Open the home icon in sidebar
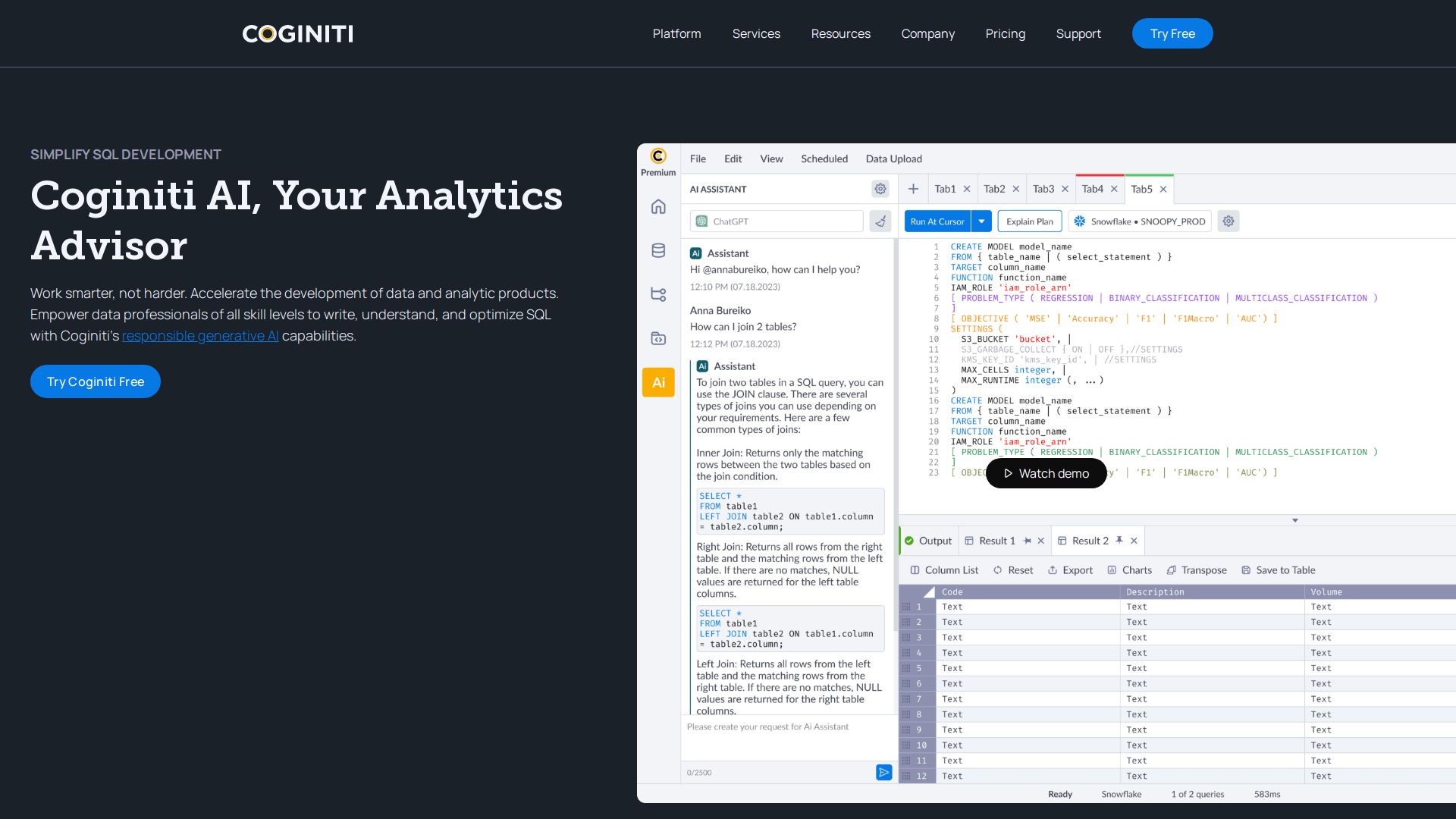This screenshot has width=1456, height=819. pyautogui.click(x=658, y=206)
